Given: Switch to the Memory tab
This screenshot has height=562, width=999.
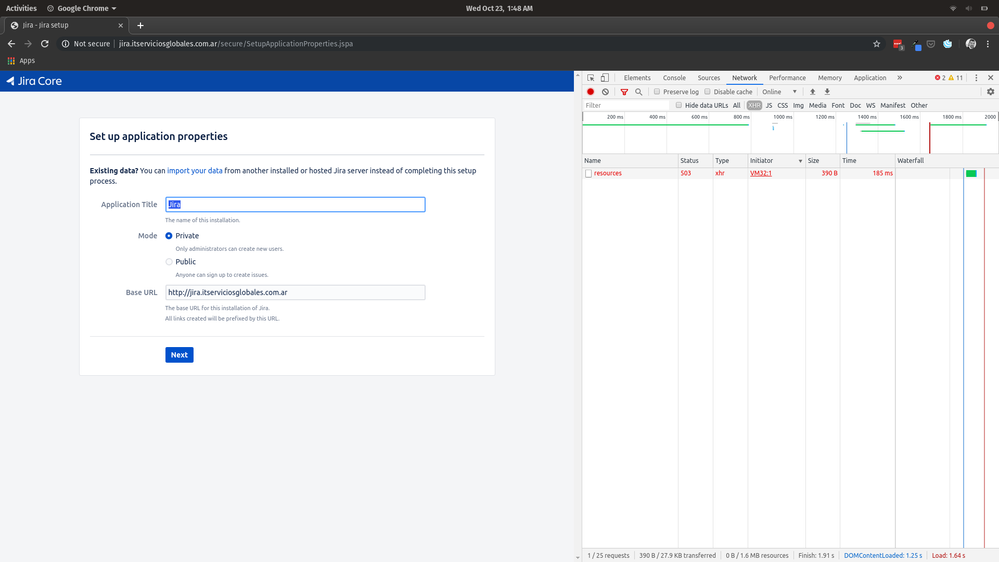Looking at the screenshot, I should tap(830, 78).
